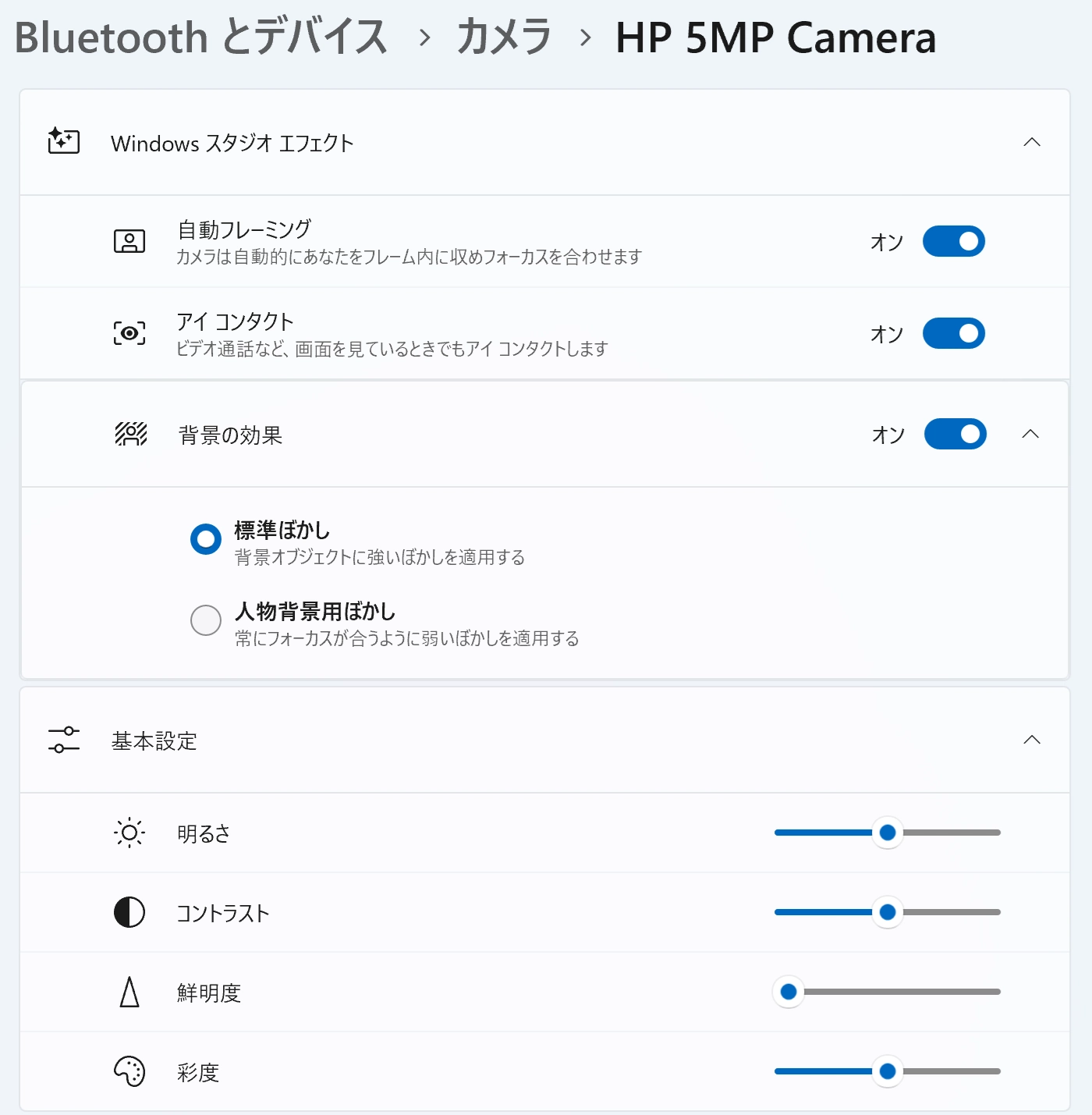Click the コントラスト label
Image resolution: width=1092 pixels, height=1115 pixels.
223,913
